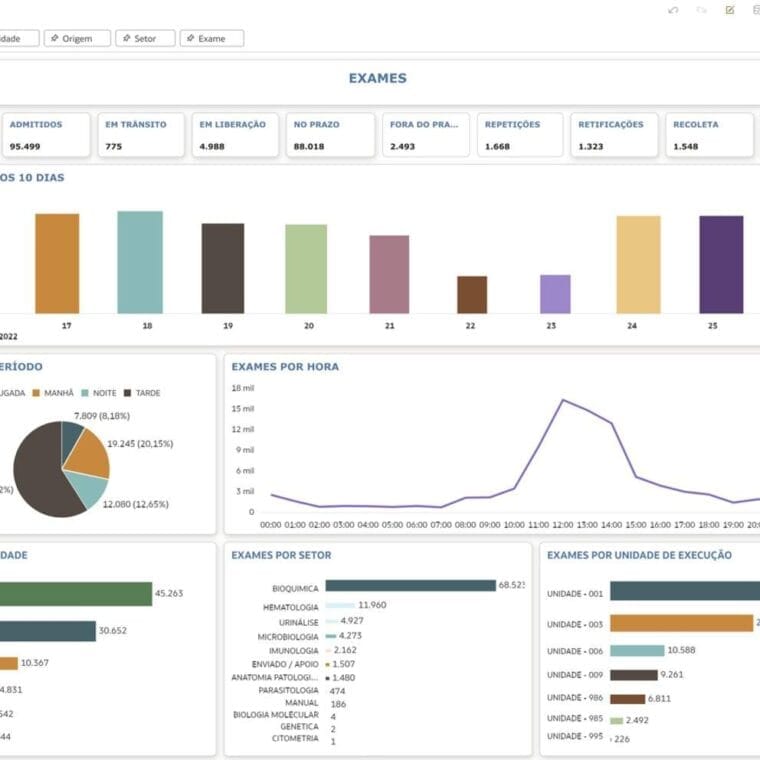Image resolution: width=760 pixels, height=760 pixels.
Task: Click the undo arrow icon
Action: click(673, 10)
